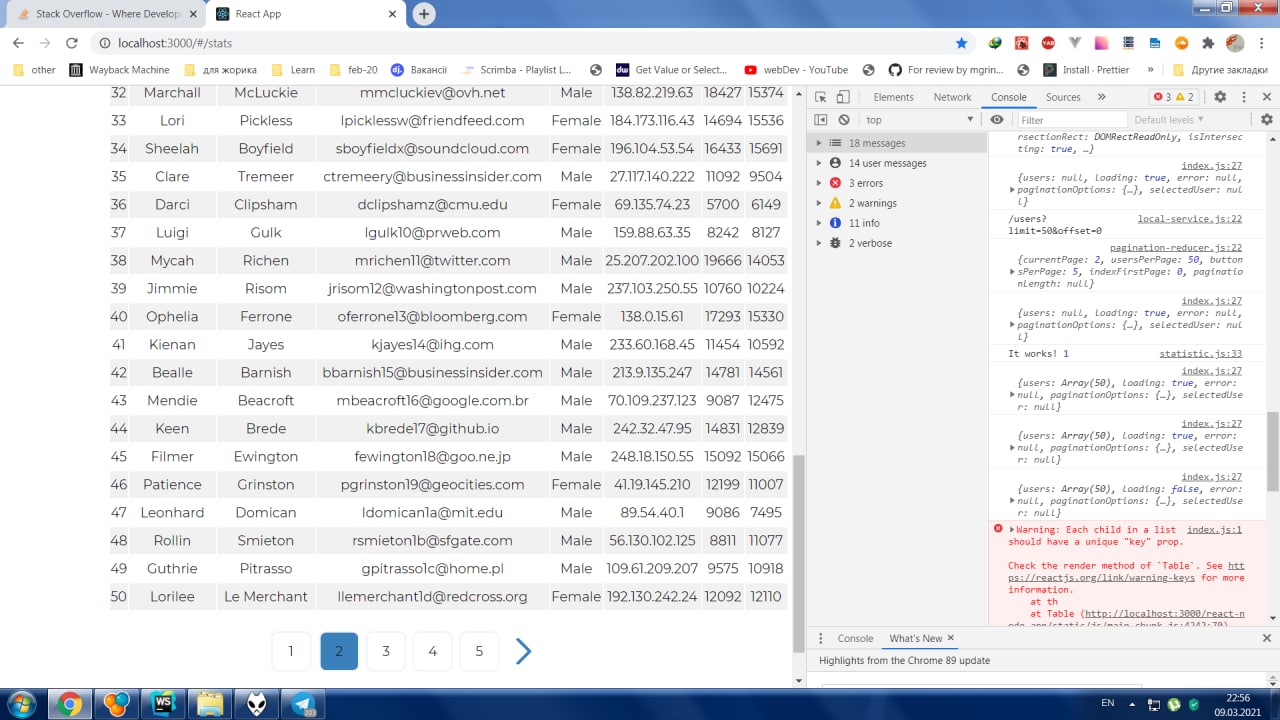Screen dimensions: 1280x720
Task: Open webDev - YouTube bookmark
Action: click(796, 70)
